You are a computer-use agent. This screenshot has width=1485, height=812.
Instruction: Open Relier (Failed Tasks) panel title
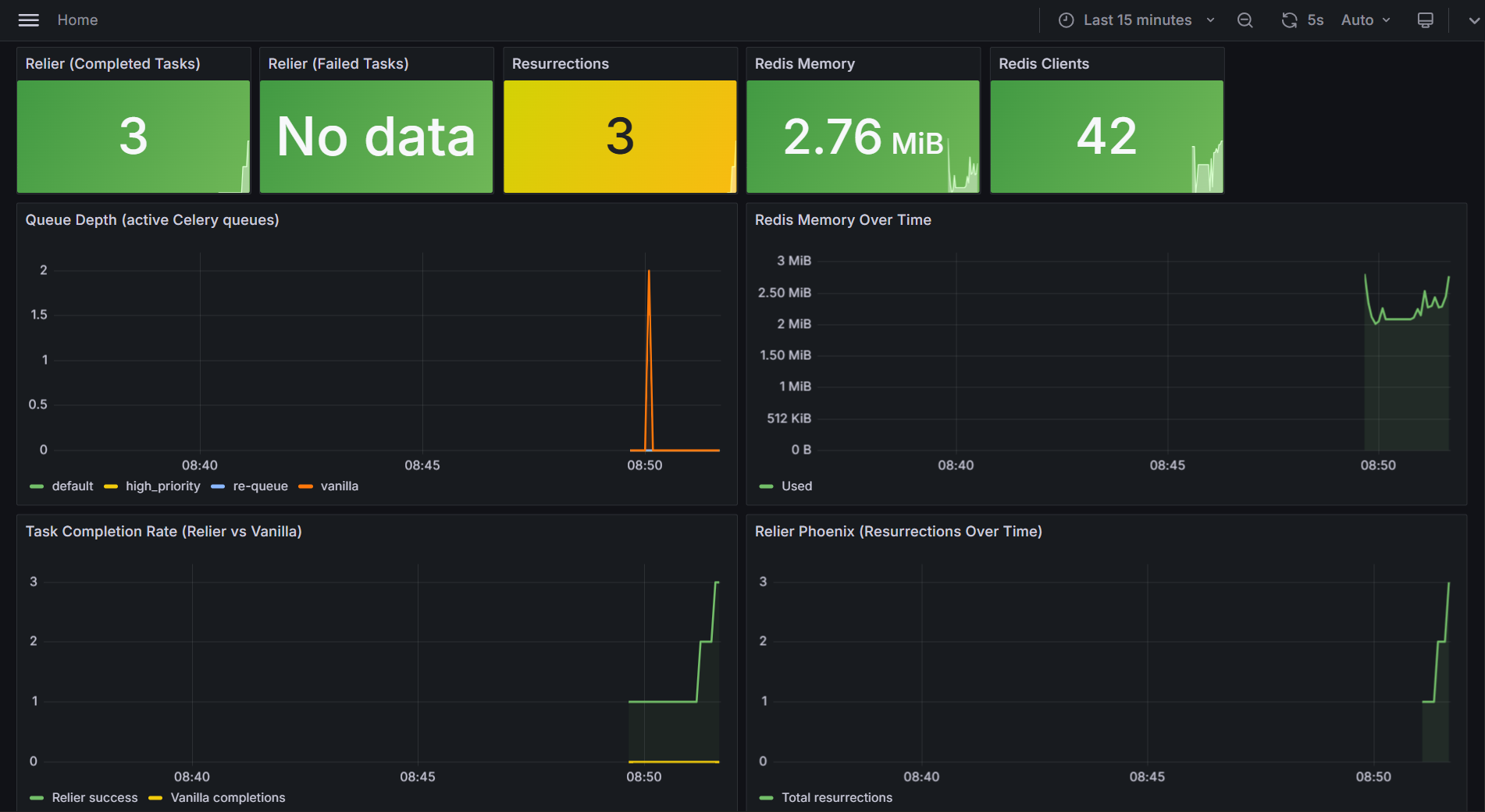(x=338, y=64)
